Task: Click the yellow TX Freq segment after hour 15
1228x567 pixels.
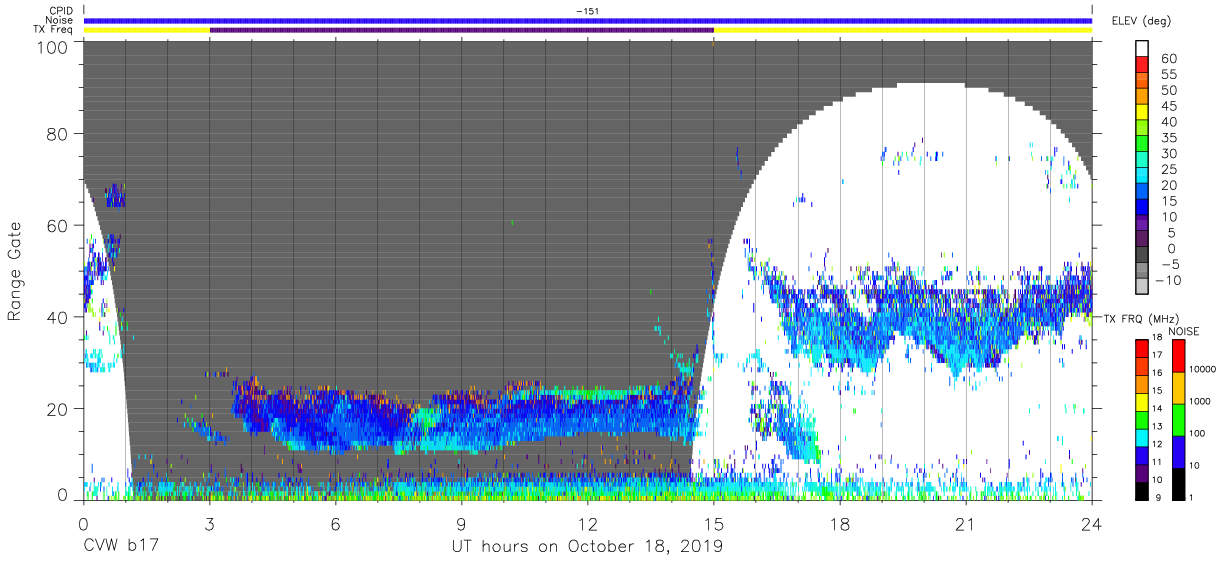Action: pyautogui.click(x=902, y=30)
